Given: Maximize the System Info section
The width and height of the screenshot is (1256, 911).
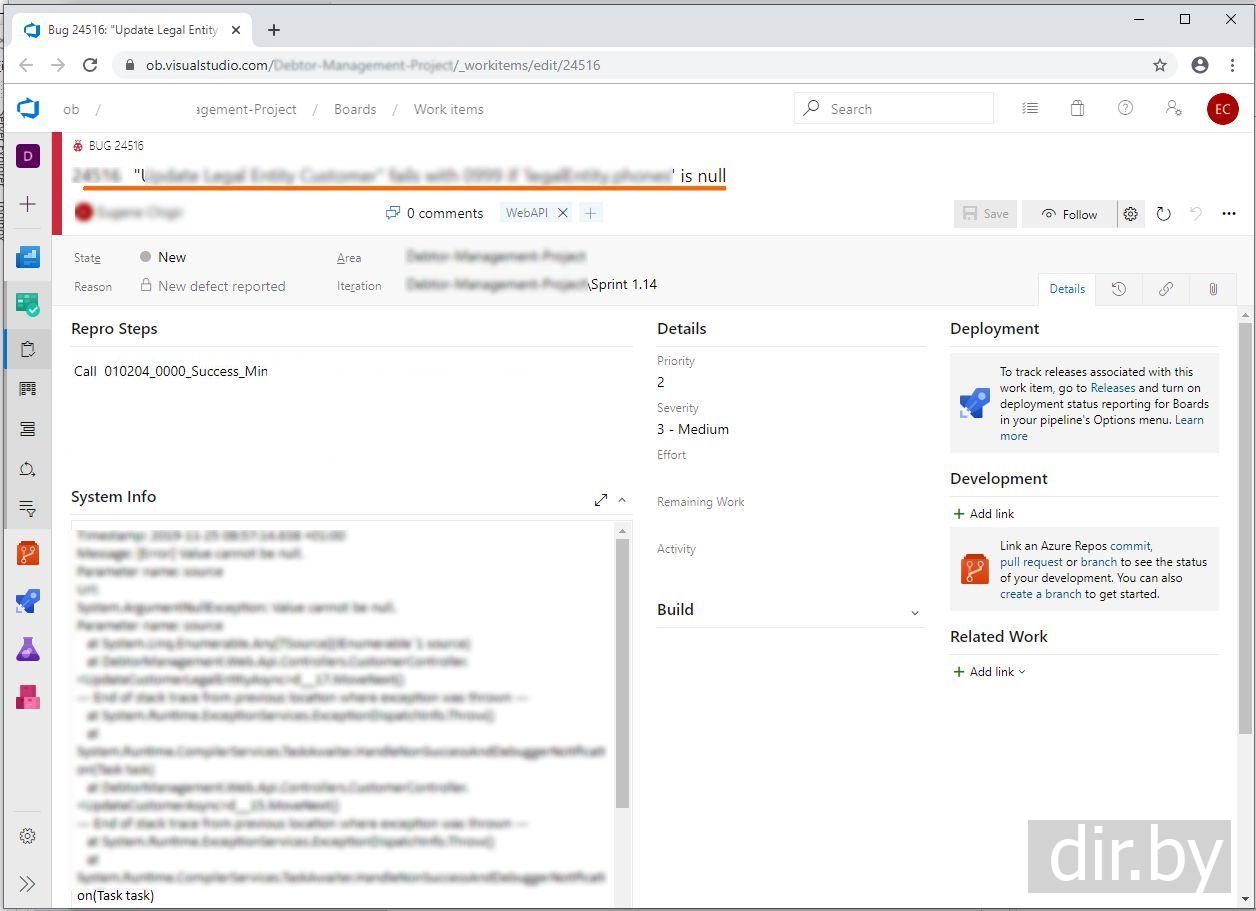Looking at the screenshot, I should tap(601, 499).
